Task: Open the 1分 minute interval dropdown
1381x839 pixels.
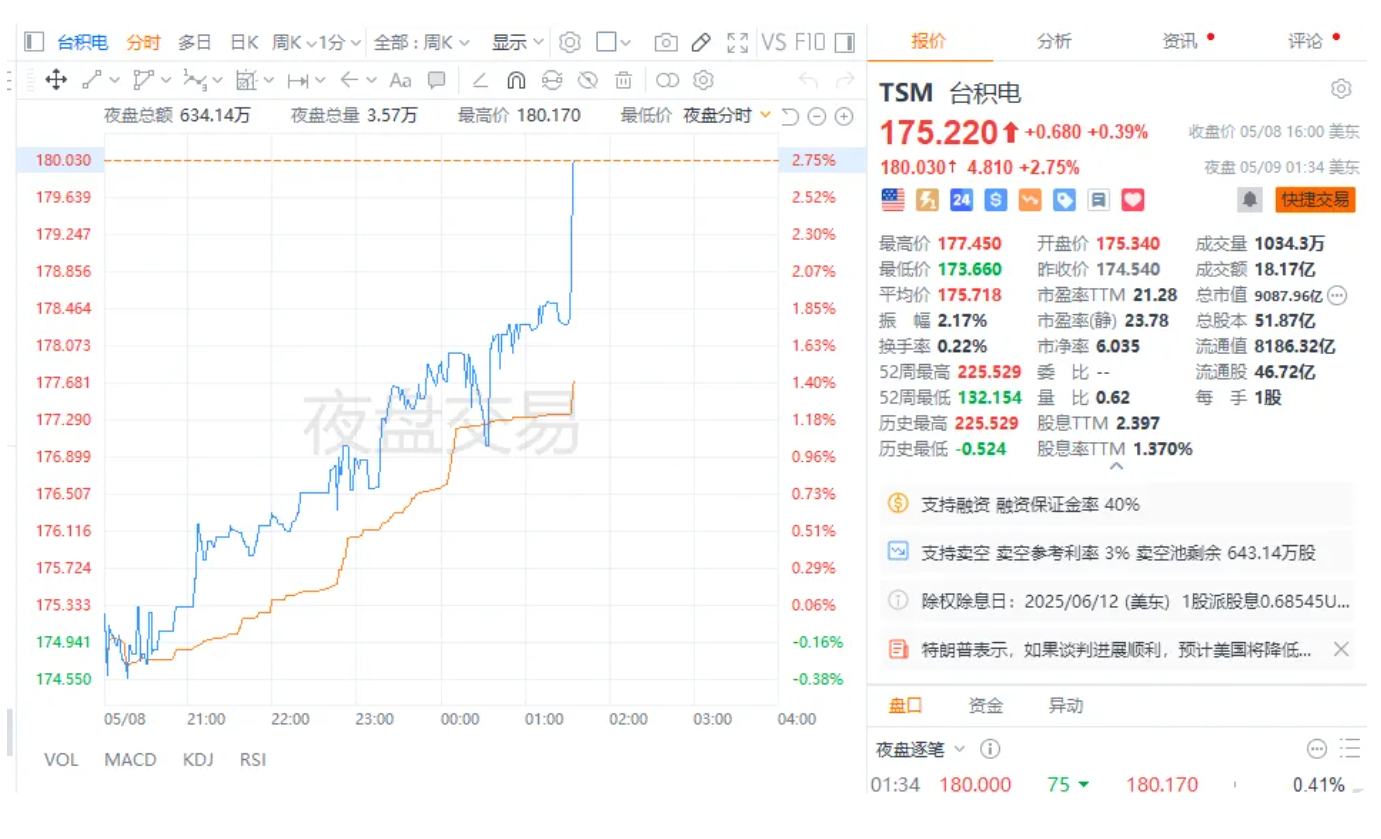Action: coord(339,42)
